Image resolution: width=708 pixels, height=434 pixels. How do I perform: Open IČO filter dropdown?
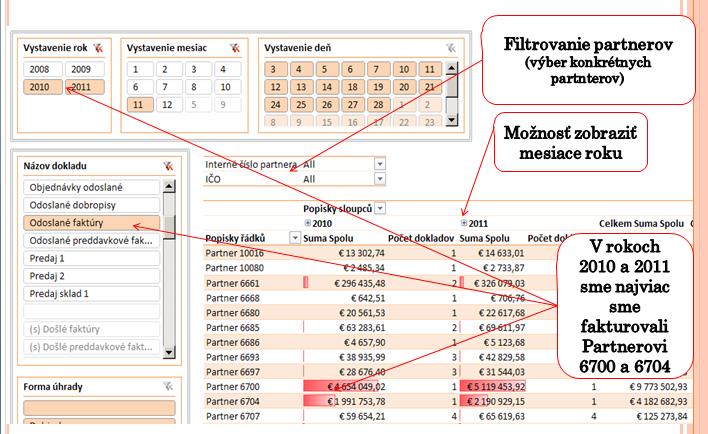click(x=380, y=179)
